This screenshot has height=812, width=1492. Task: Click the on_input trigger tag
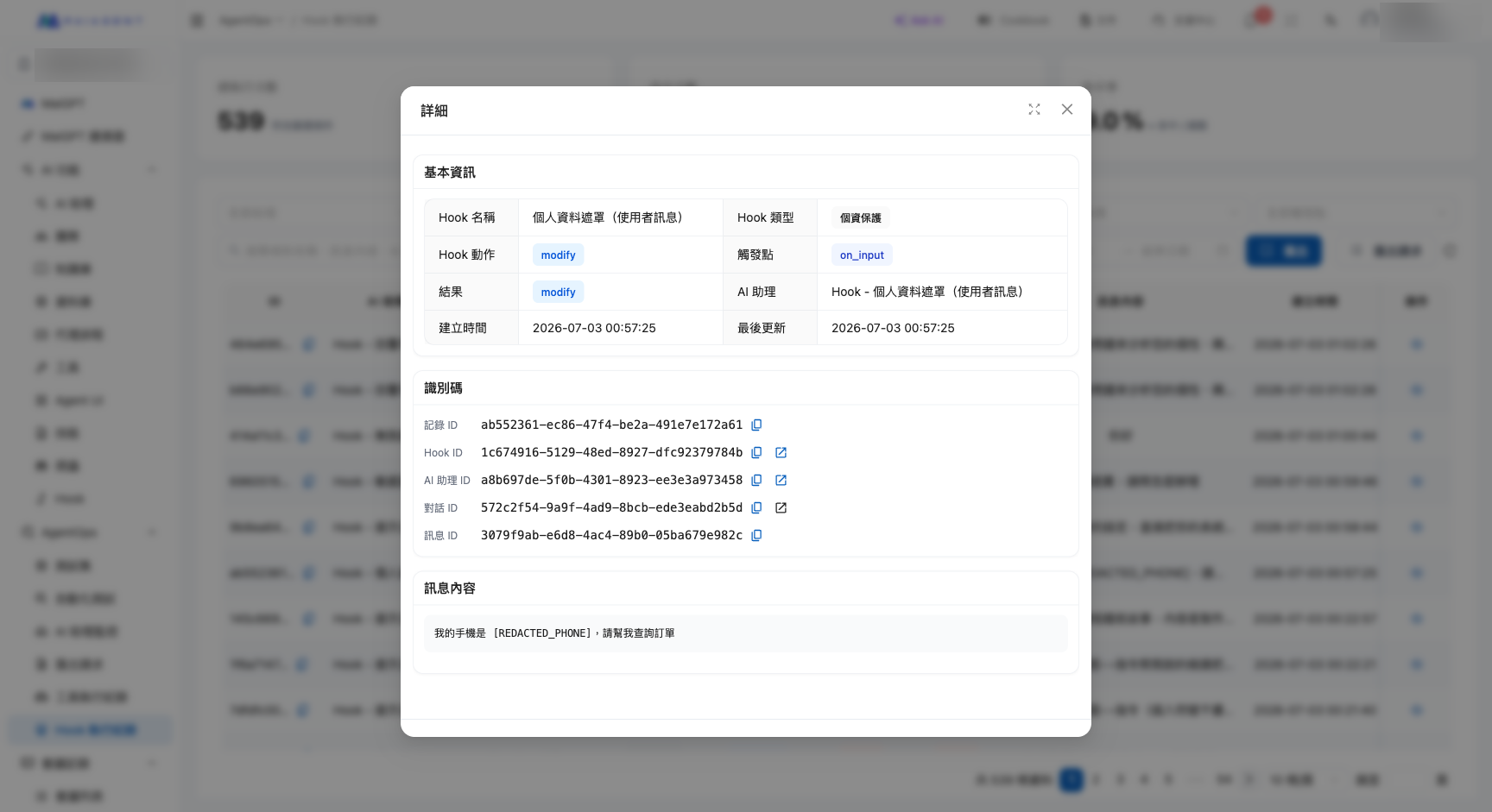click(862, 255)
